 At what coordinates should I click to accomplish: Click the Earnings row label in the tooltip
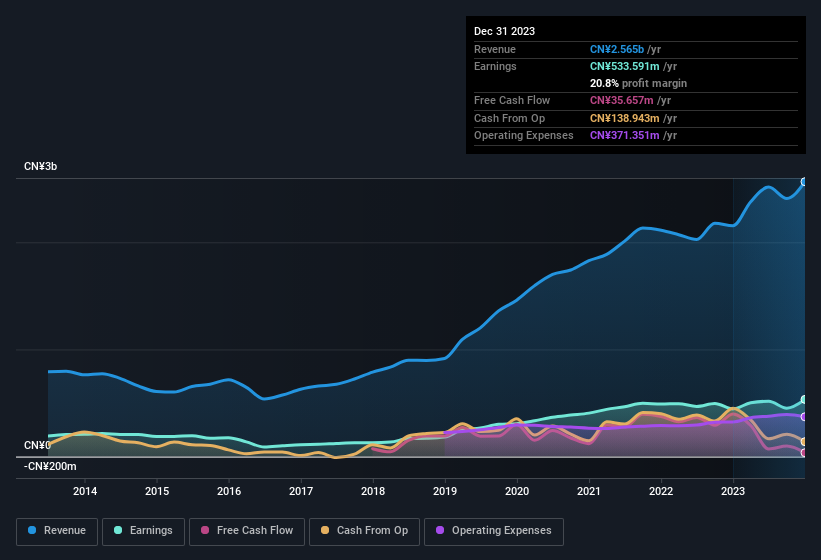pos(495,66)
